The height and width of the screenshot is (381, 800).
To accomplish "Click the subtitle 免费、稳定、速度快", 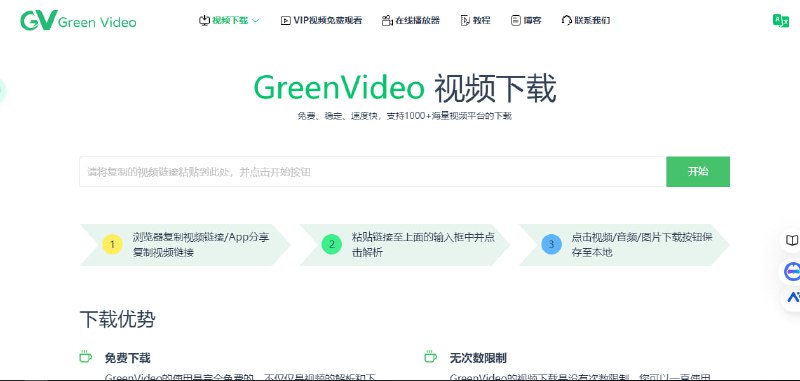I will (338, 116).
